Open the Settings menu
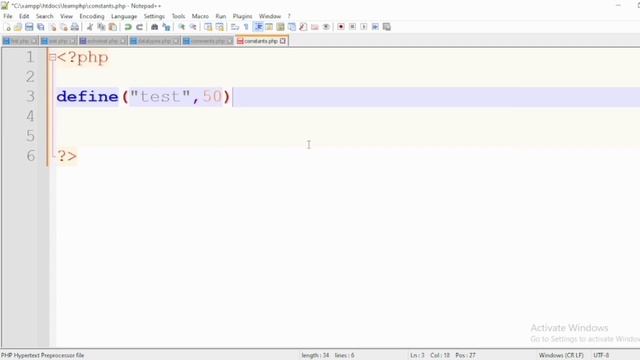 (154, 16)
